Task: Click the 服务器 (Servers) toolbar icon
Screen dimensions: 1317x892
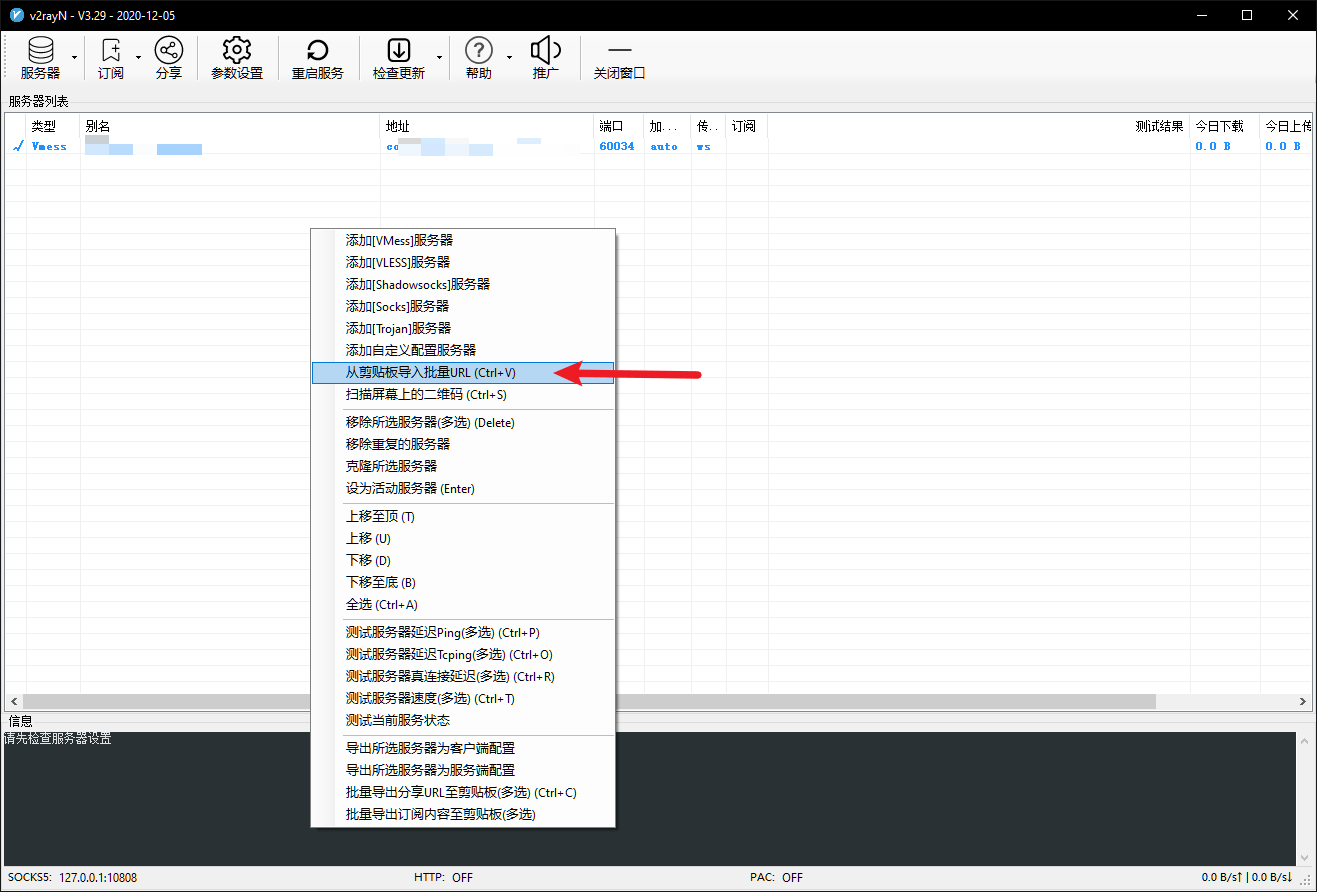Action: click(x=40, y=58)
